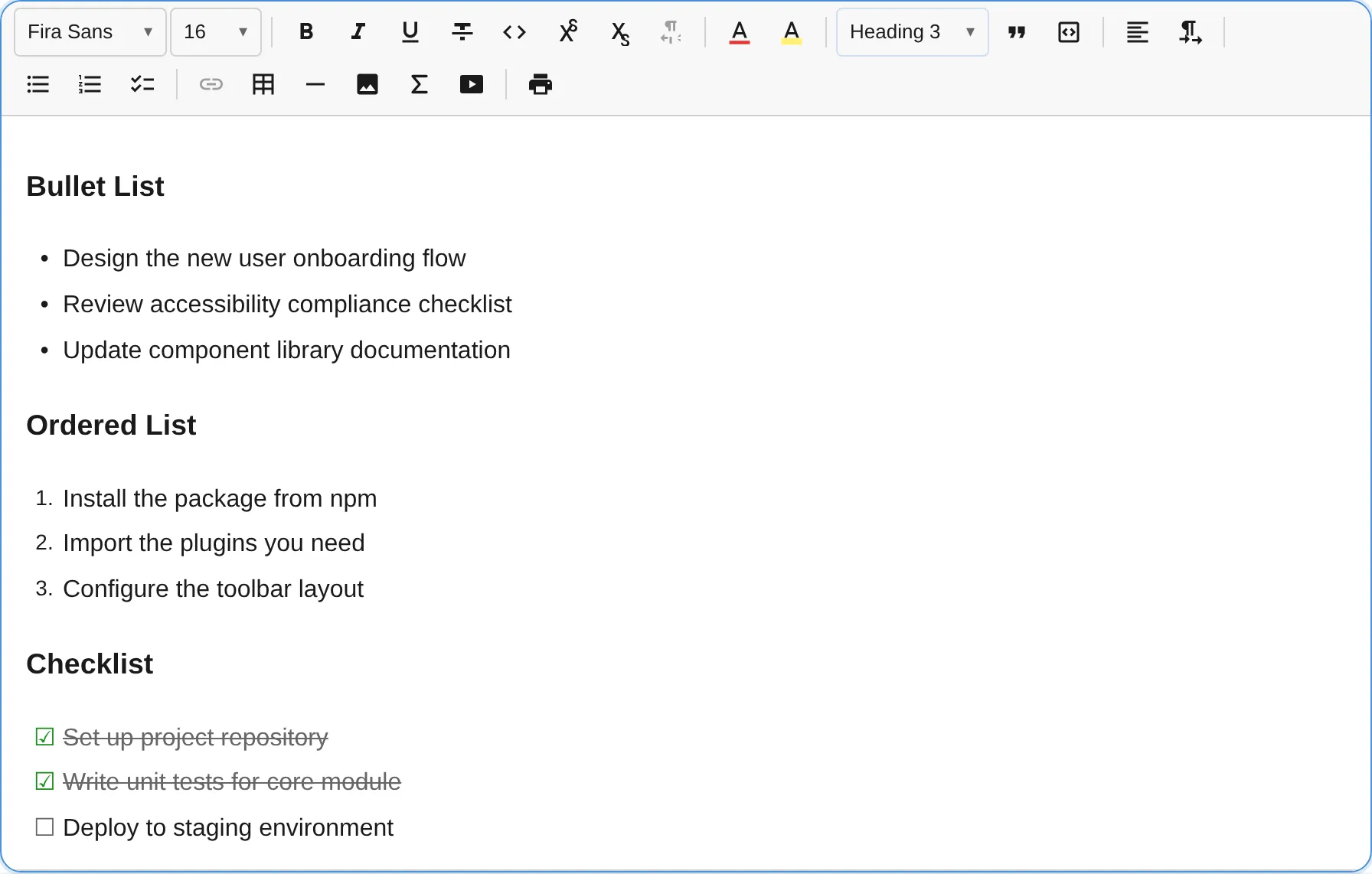Click the 'Deploy to staging environment' text
Image resolution: width=1372 pixels, height=874 pixels.
[x=228, y=828]
